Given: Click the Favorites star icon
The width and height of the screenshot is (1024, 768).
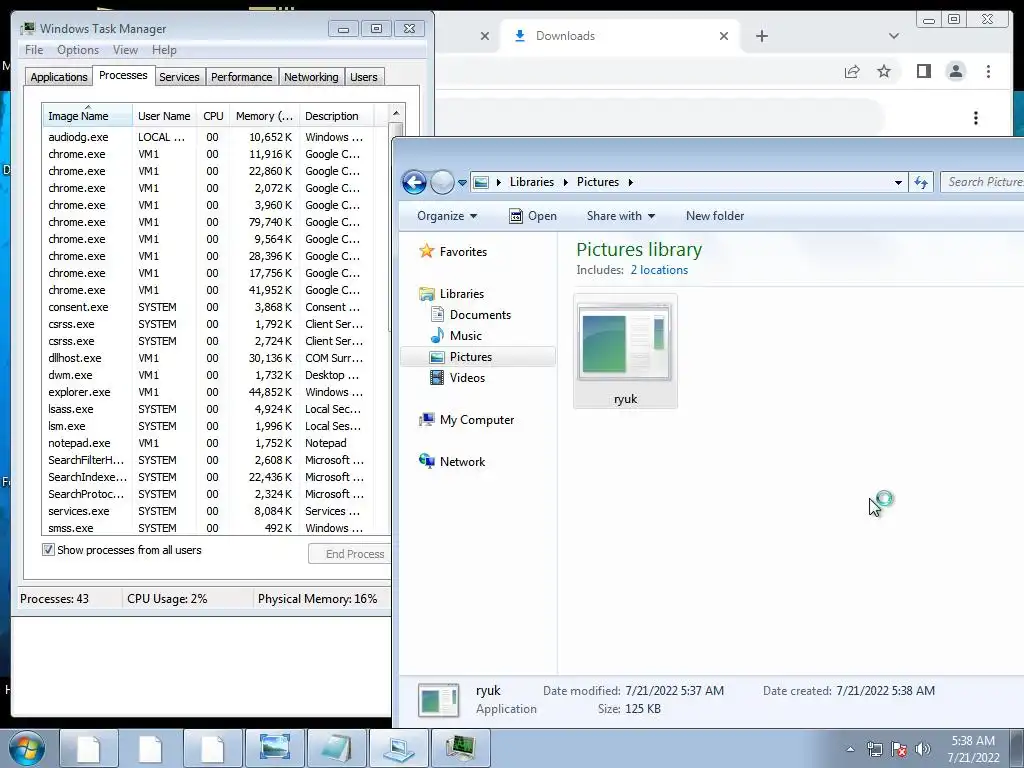Looking at the screenshot, I should tap(426, 251).
